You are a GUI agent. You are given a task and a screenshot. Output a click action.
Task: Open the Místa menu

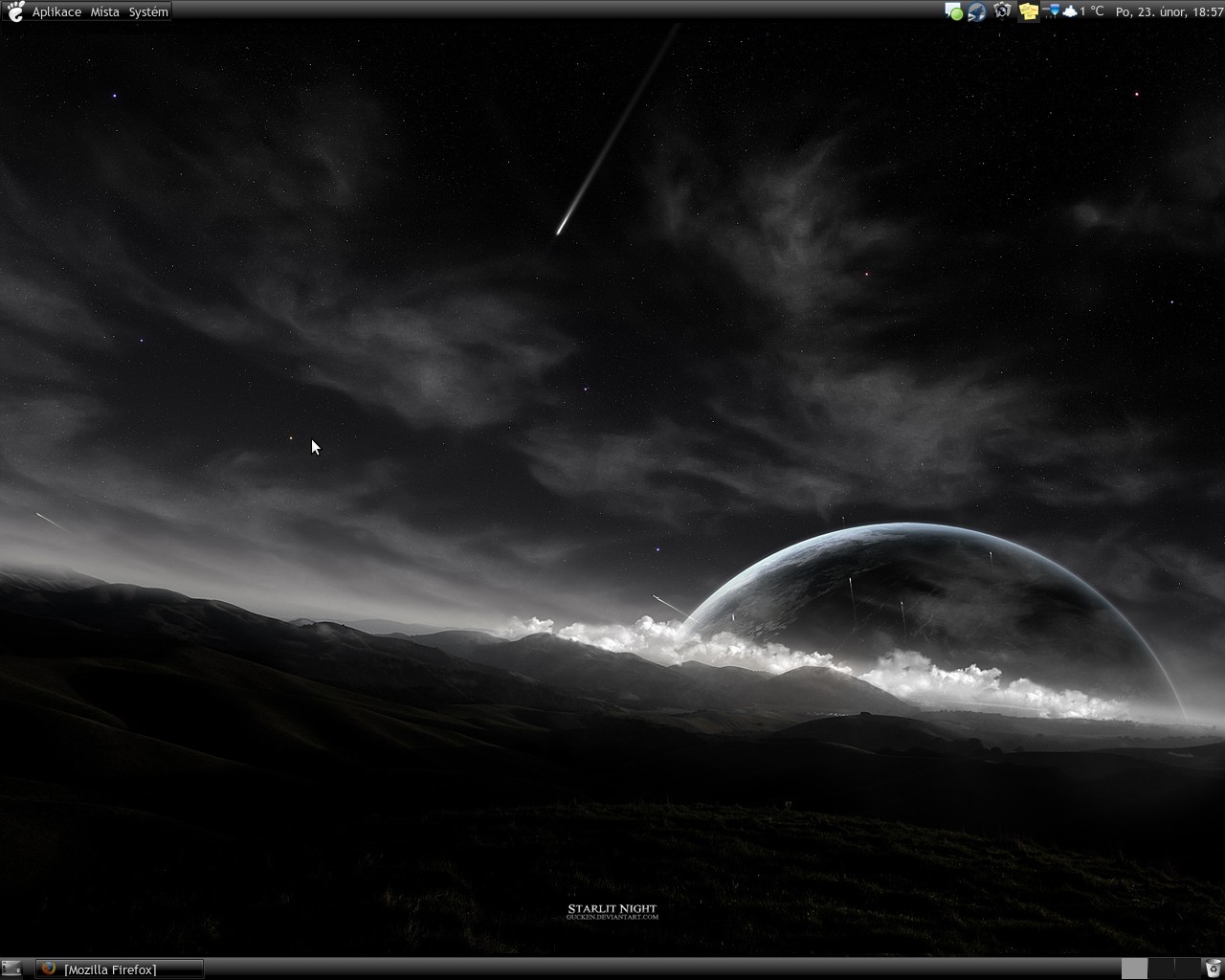104,11
